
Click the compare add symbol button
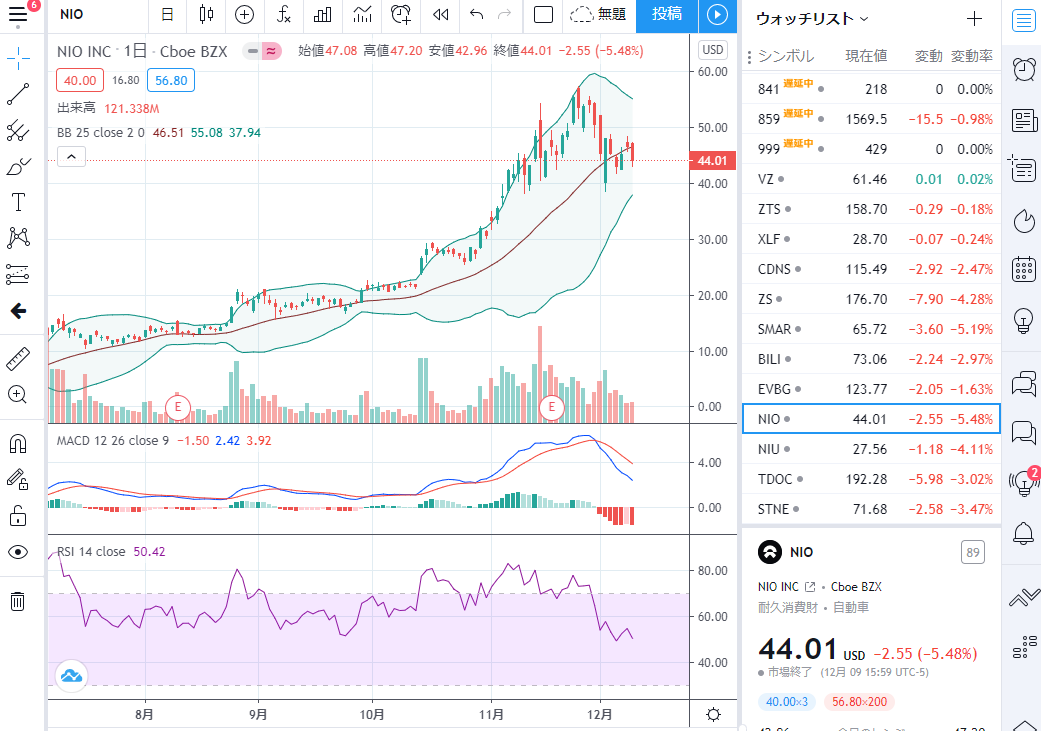click(x=244, y=15)
